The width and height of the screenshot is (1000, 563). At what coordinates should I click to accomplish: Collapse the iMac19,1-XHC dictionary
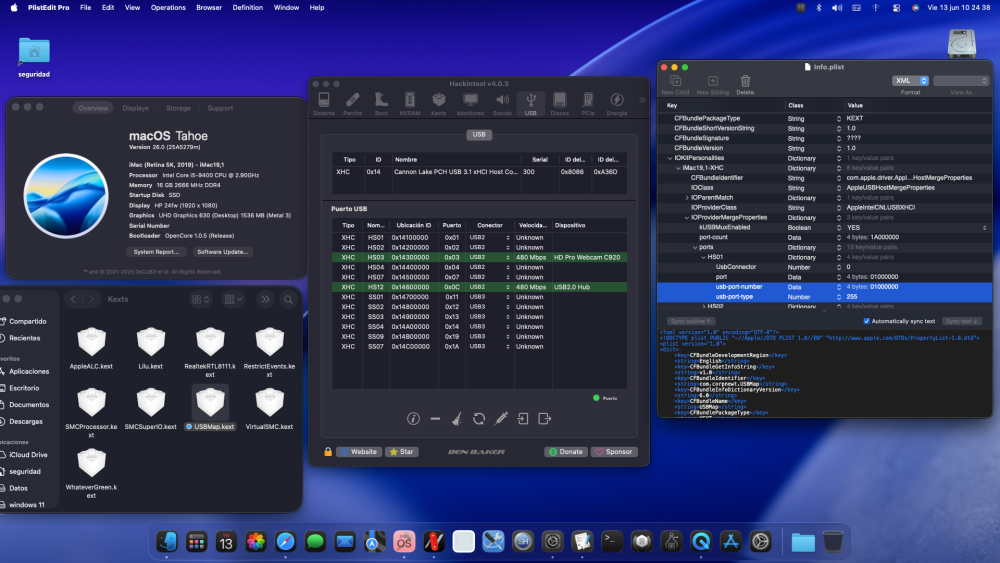tap(678, 168)
